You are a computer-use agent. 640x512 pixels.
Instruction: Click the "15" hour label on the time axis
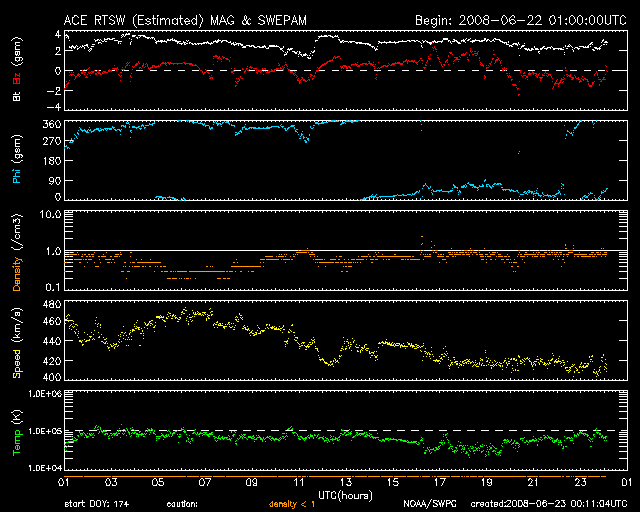pos(393,483)
